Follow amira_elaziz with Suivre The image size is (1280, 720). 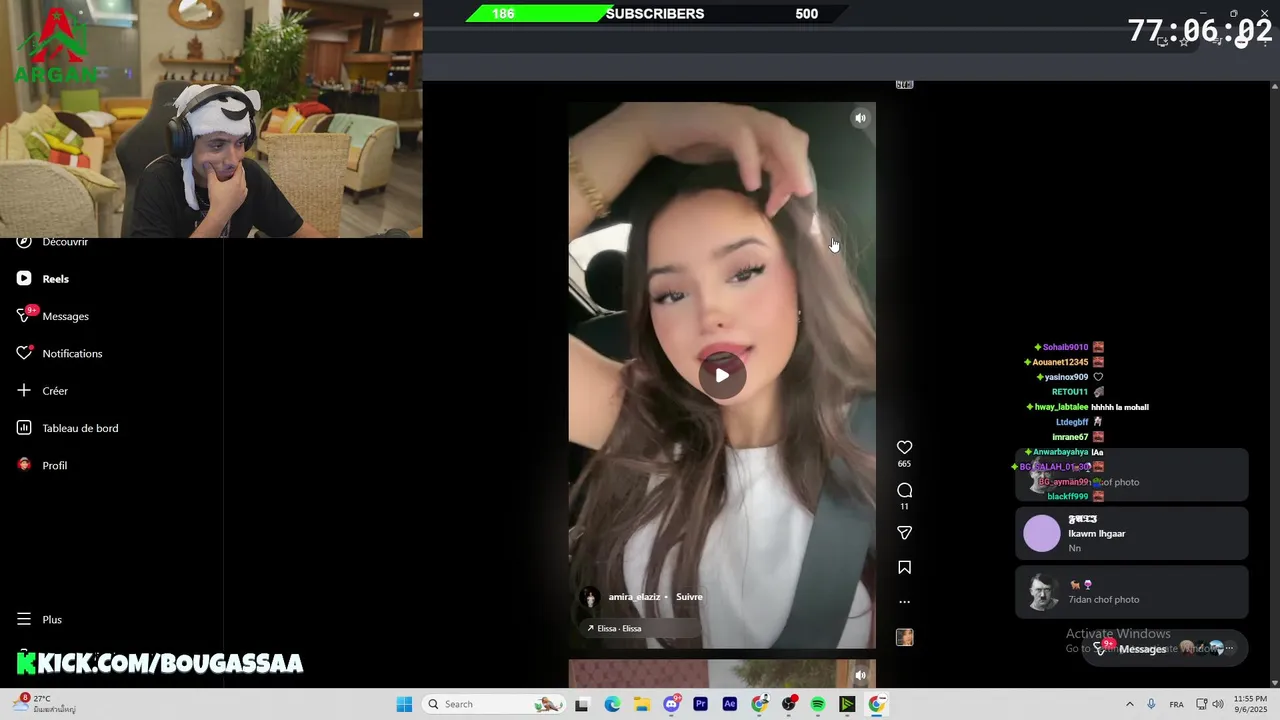click(689, 597)
